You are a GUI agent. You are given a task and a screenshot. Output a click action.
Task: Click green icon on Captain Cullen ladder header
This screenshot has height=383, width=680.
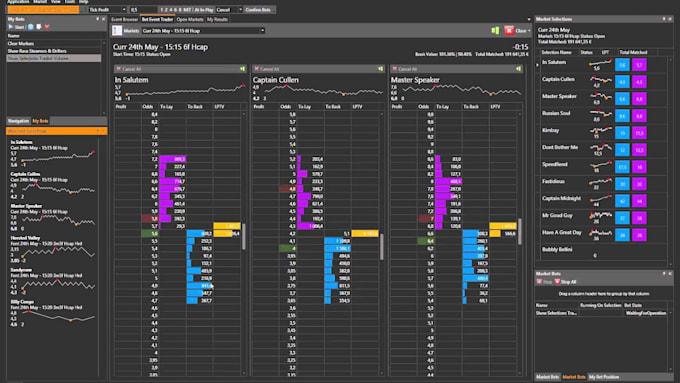pos(380,69)
